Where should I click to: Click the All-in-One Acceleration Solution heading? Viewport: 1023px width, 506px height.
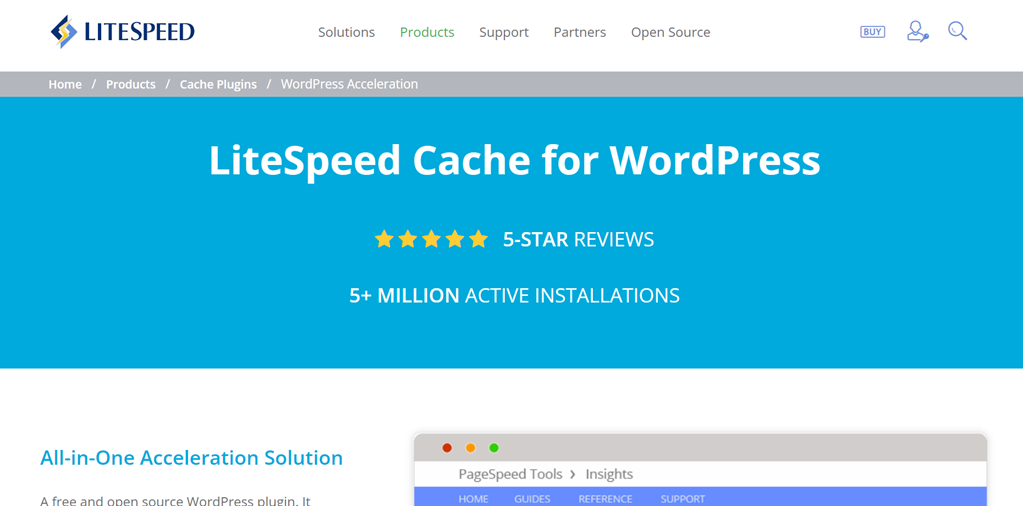(191, 458)
